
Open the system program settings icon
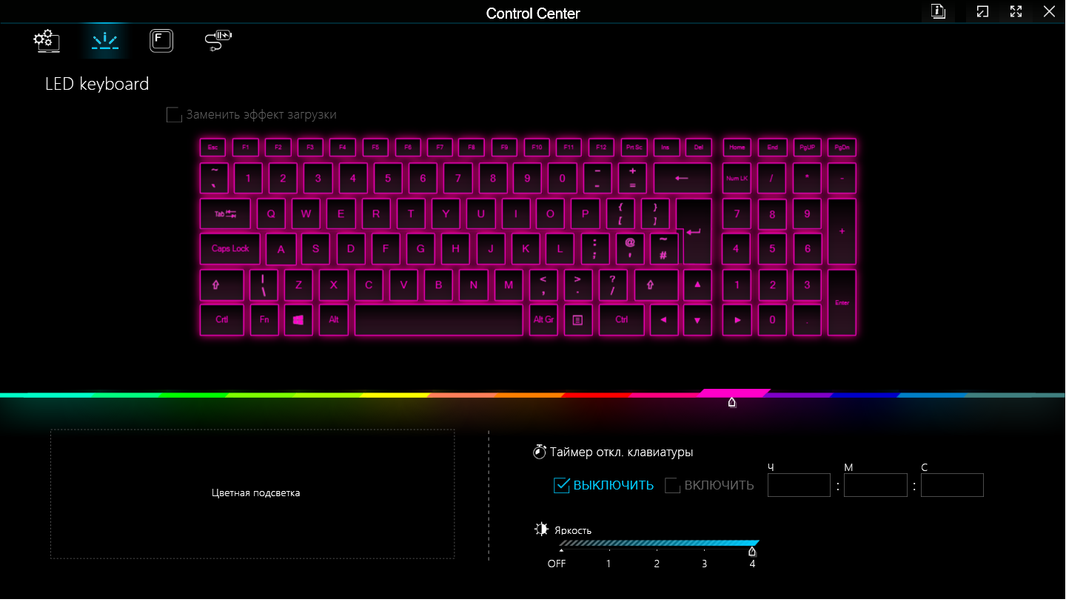click(46, 41)
